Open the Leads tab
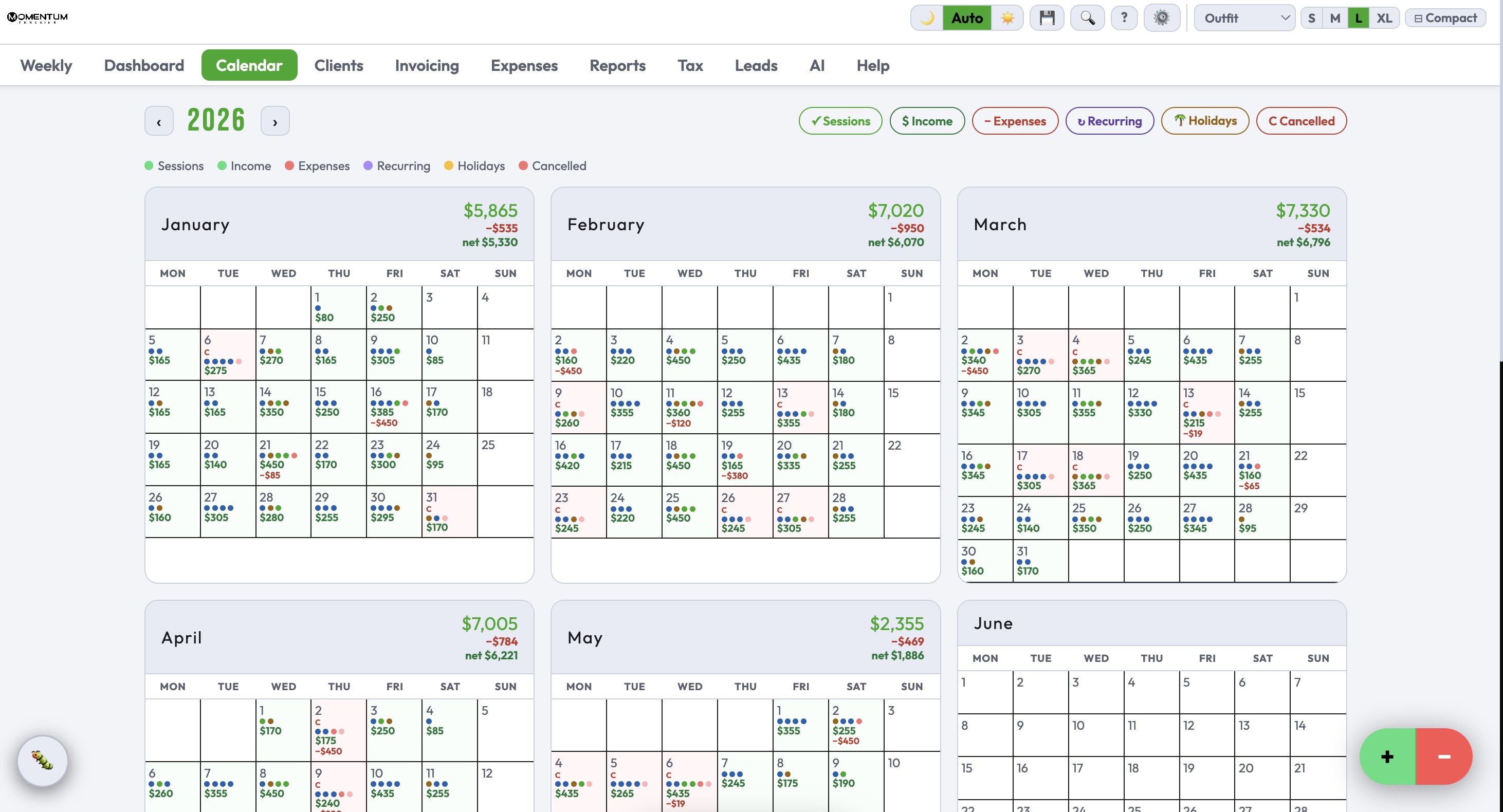 pyautogui.click(x=756, y=65)
